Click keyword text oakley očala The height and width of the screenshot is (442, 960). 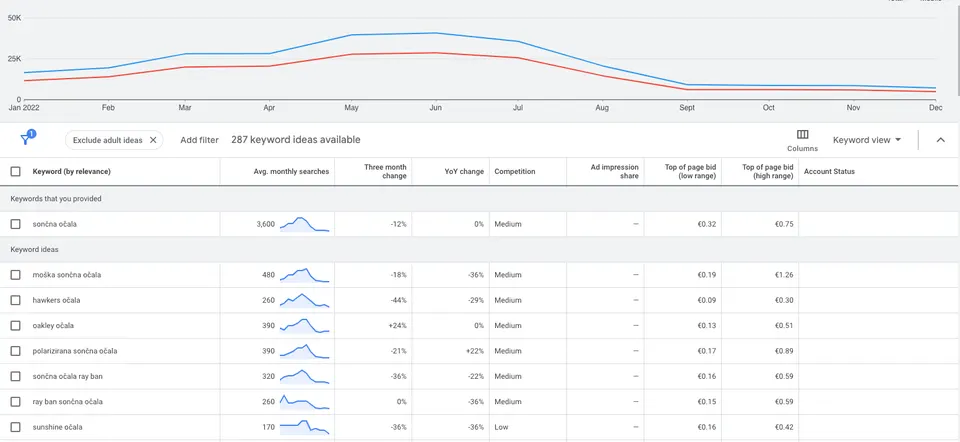point(53,326)
